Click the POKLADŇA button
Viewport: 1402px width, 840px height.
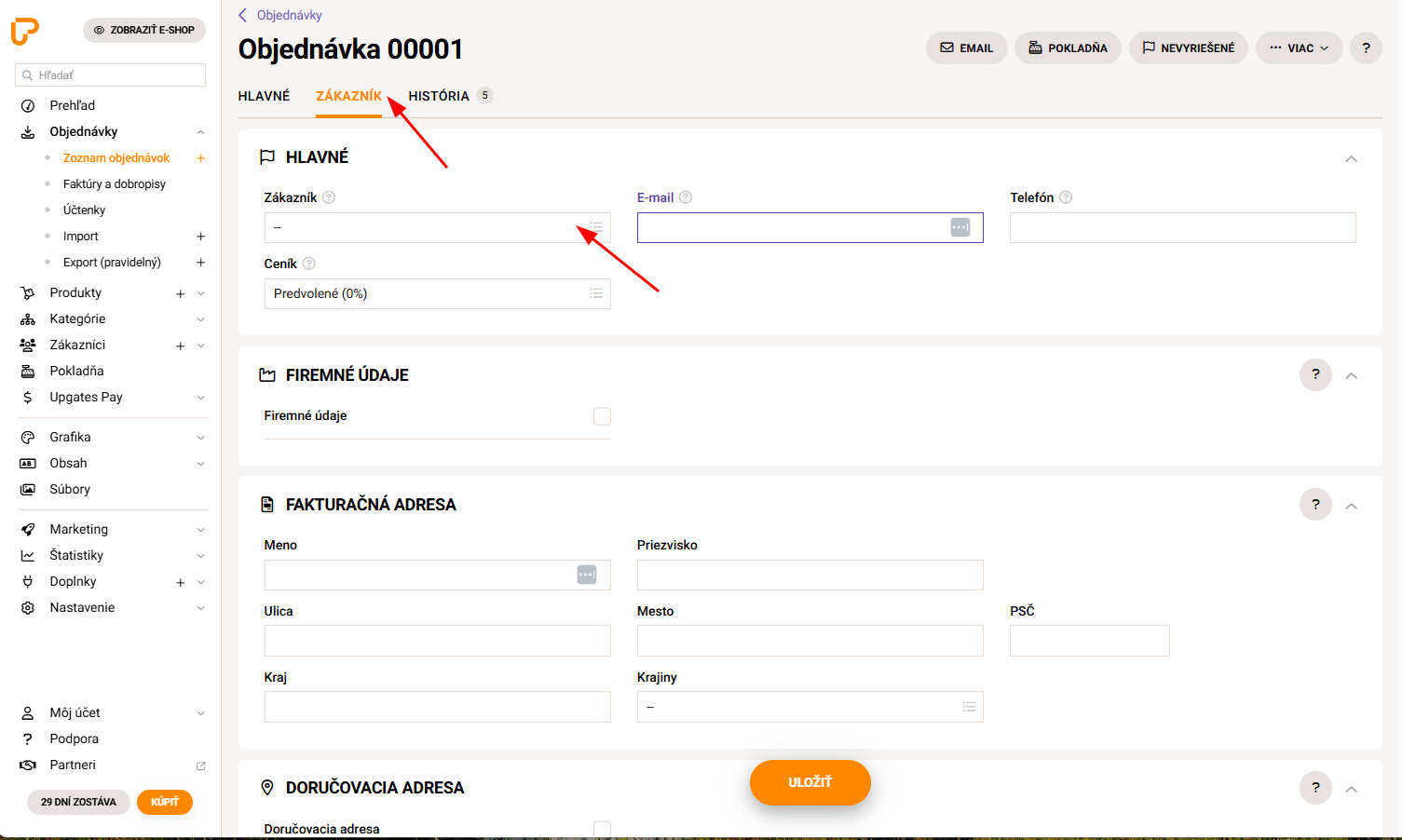tap(1068, 48)
